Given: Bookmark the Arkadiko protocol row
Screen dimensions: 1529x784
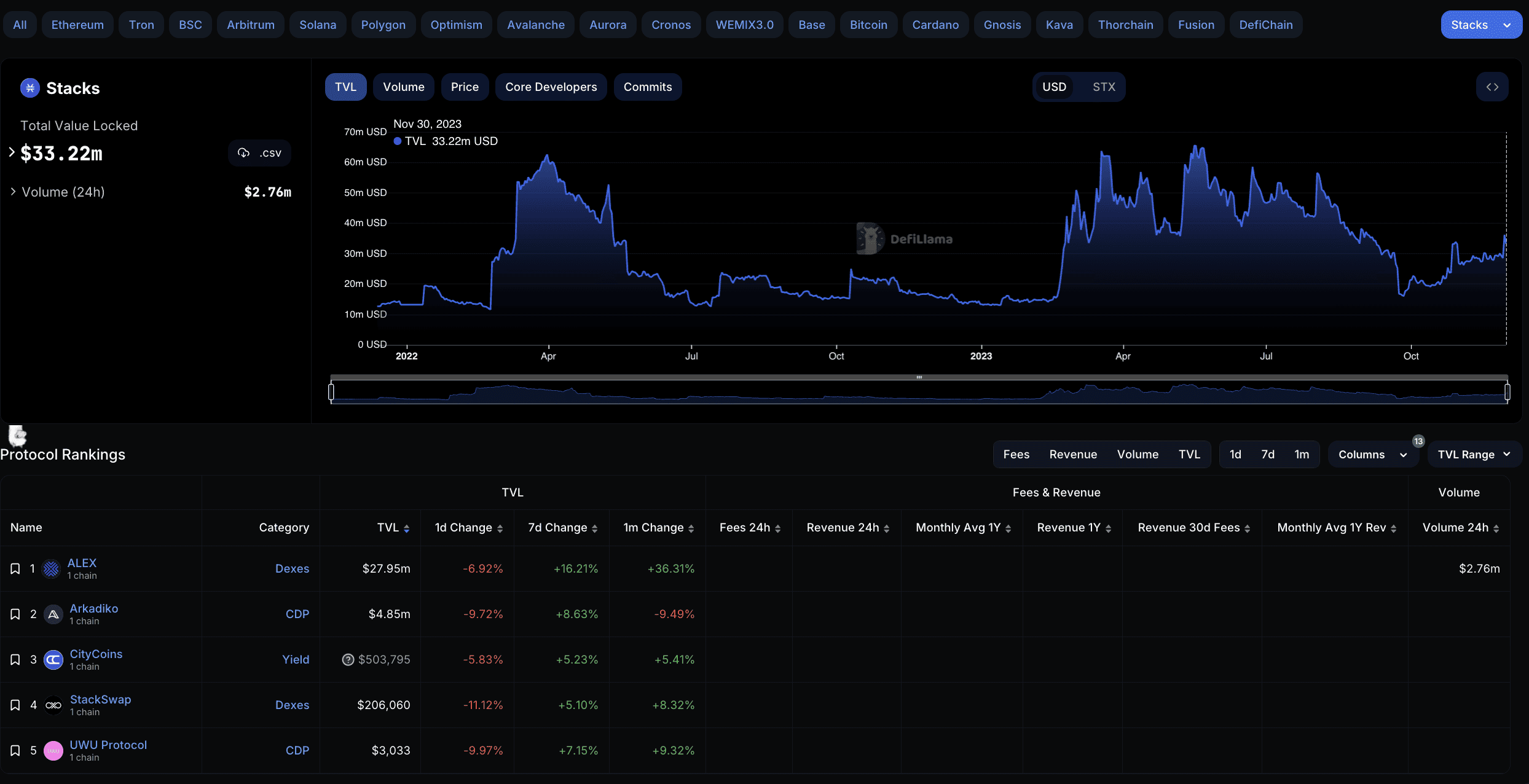Looking at the screenshot, I should point(15,614).
